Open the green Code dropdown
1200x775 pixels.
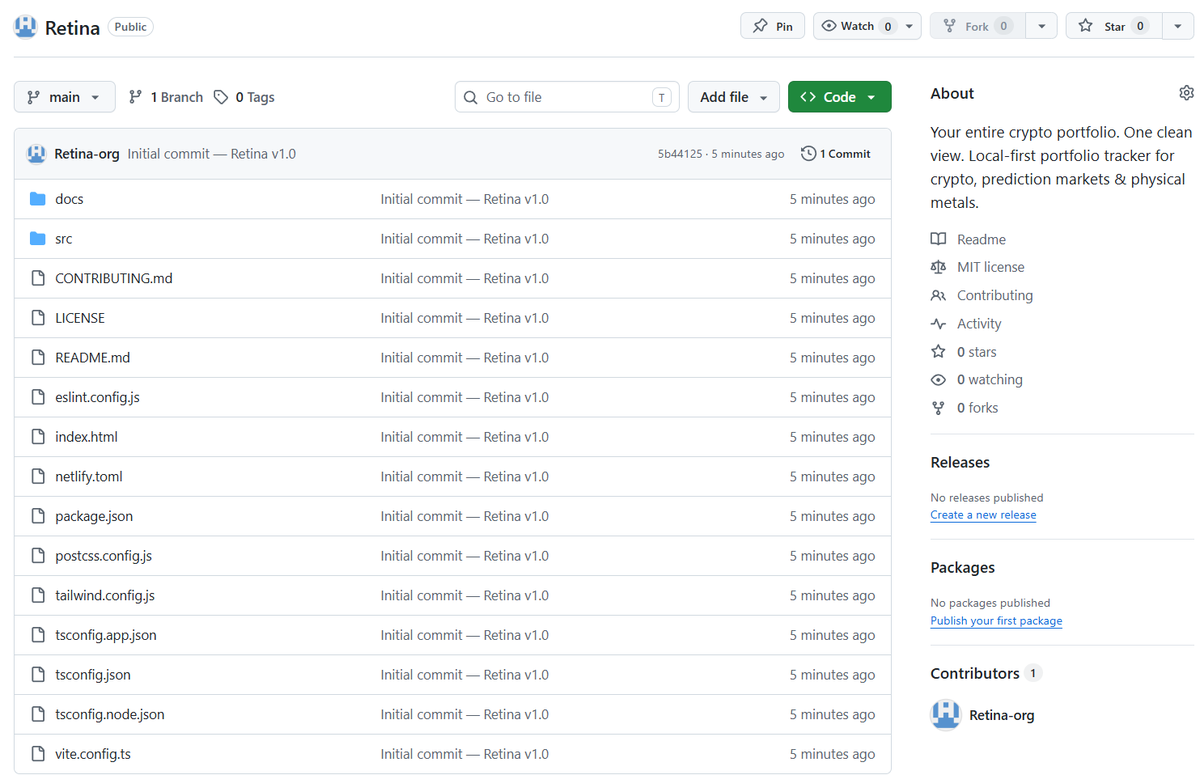(x=839, y=97)
